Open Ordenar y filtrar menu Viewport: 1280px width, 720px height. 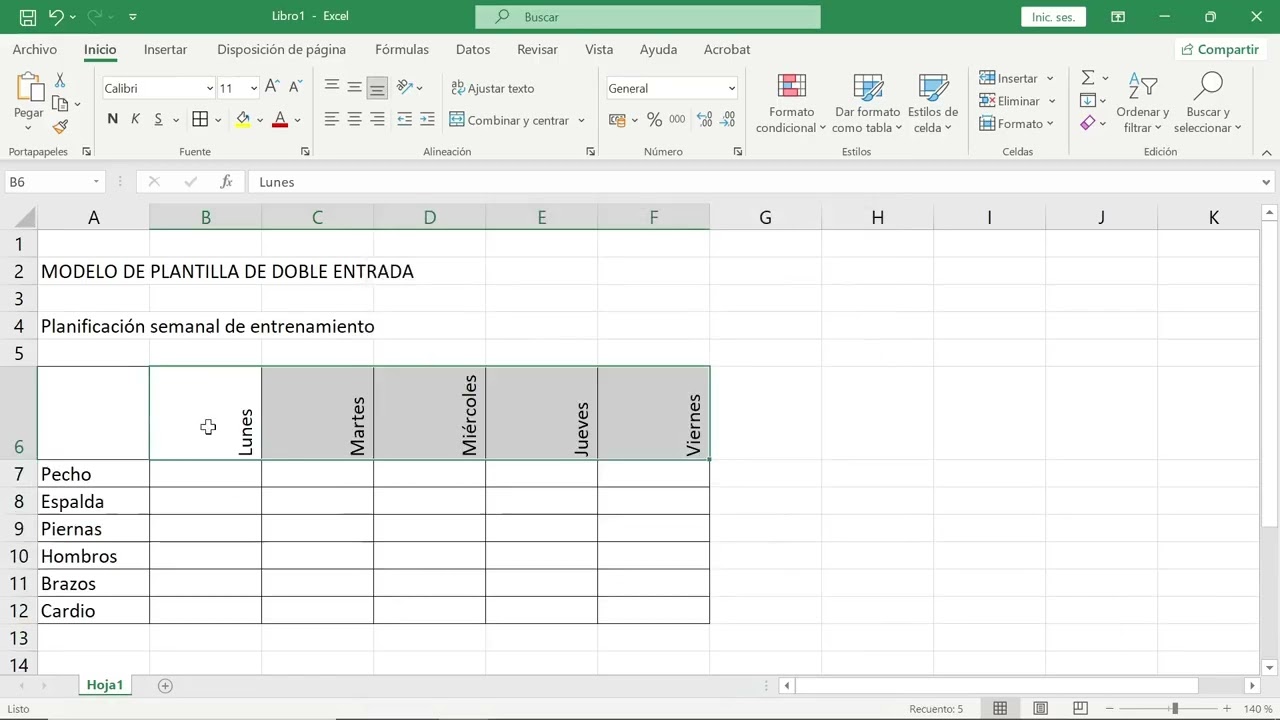coord(1142,103)
